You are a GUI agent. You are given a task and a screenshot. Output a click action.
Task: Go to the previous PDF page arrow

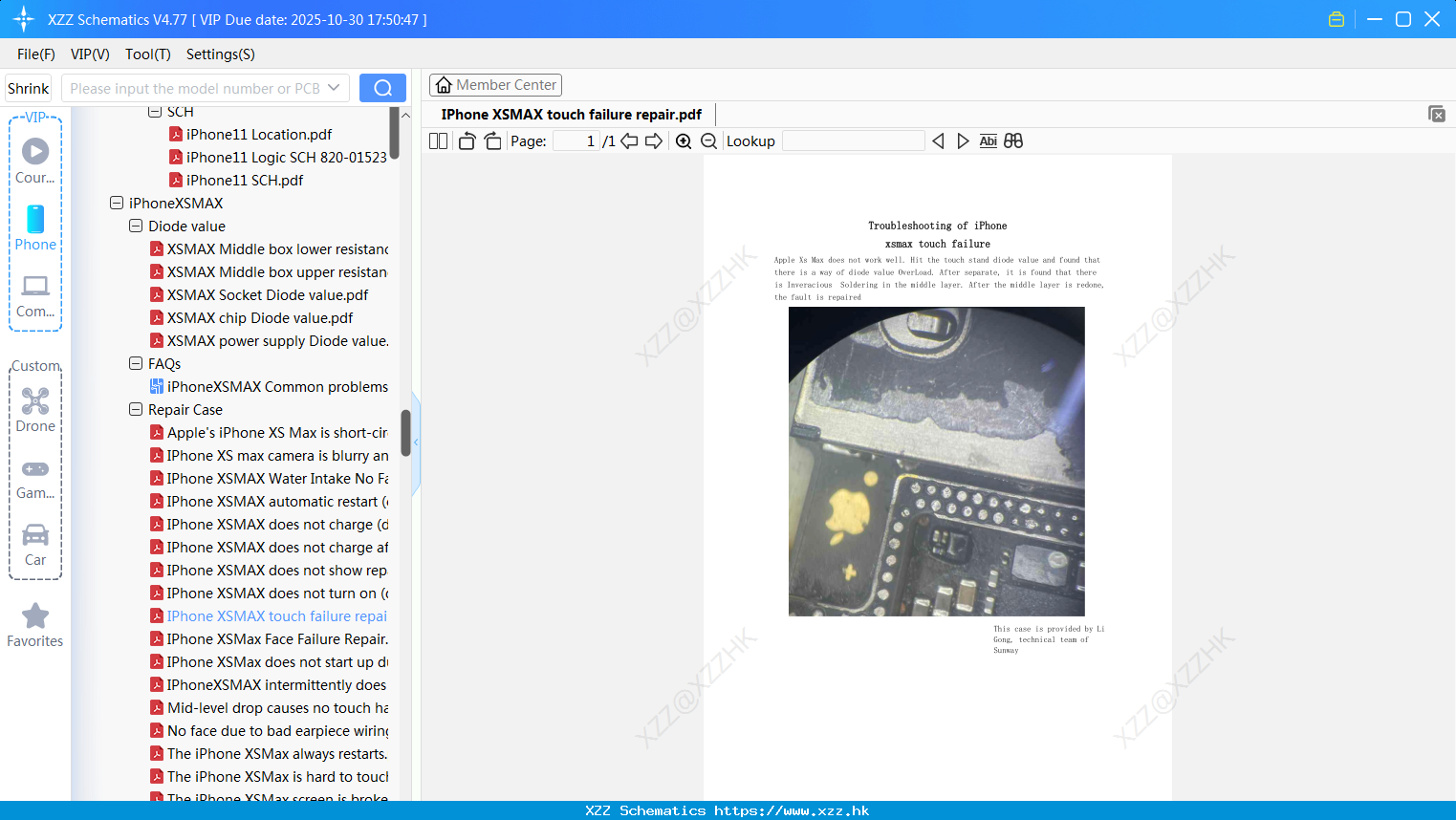629,141
